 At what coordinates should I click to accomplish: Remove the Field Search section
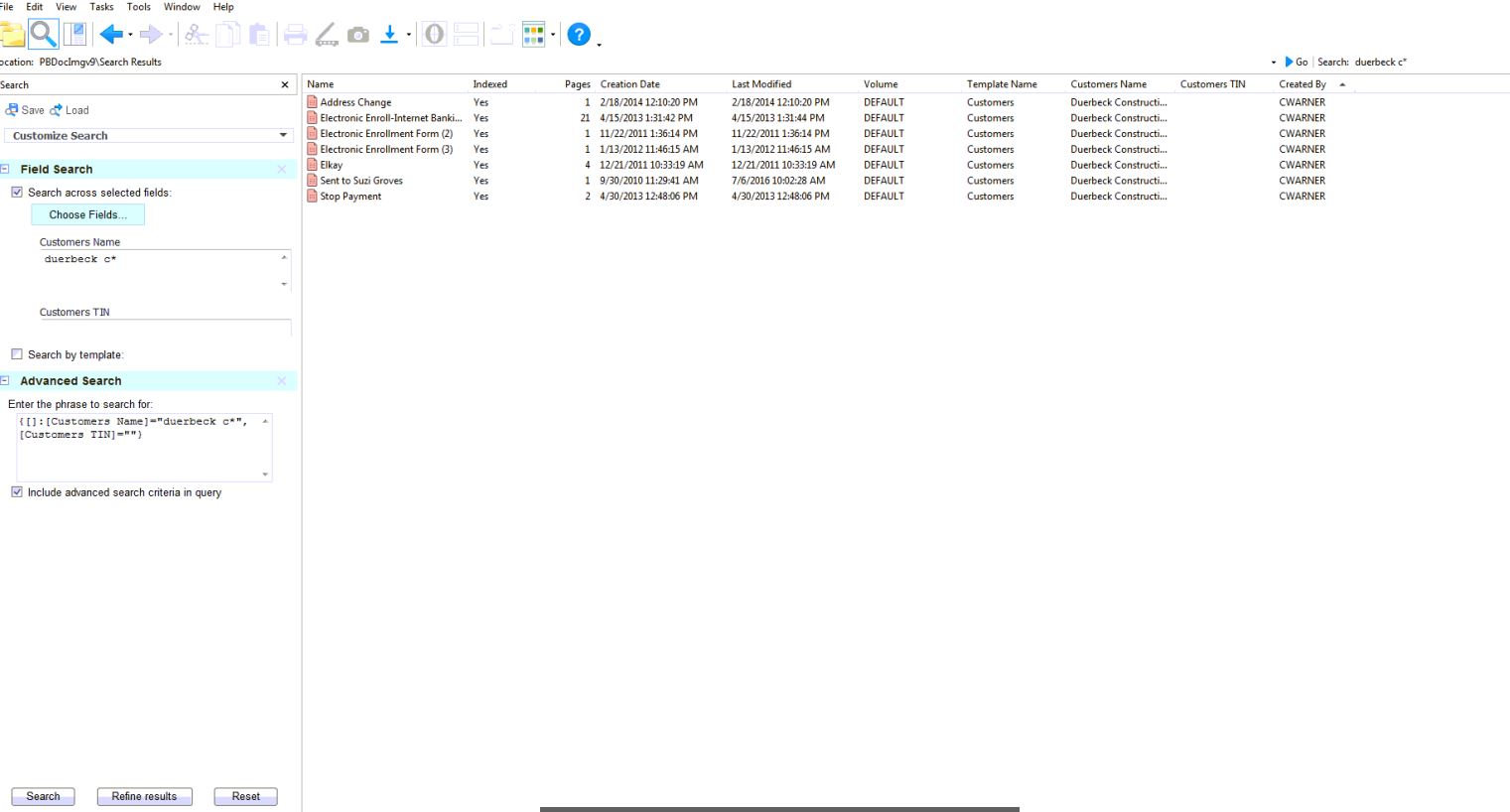pos(282,170)
